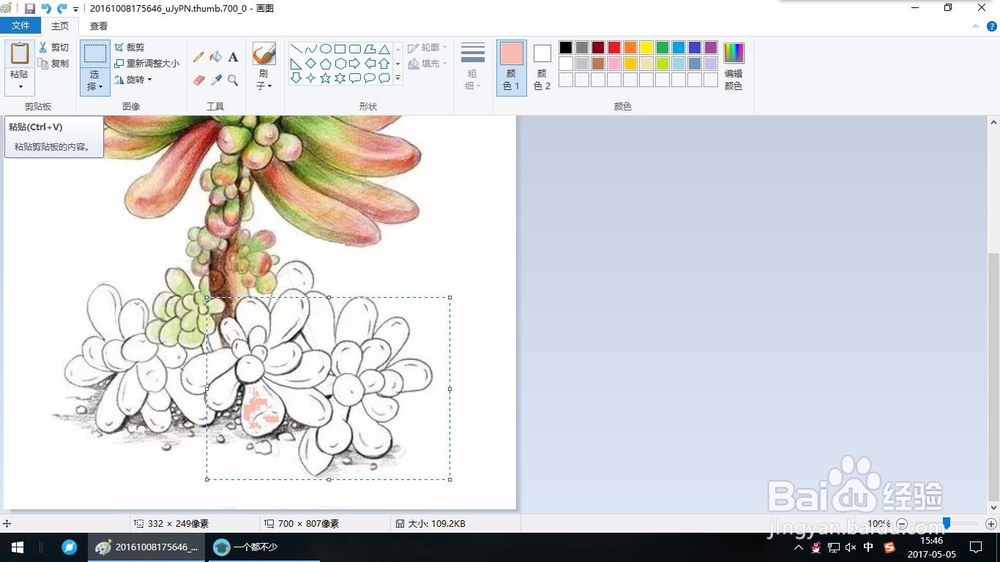Image resolution: width=1000 pixels, height=562 pixels.
Task: Open Resize (重新调整大小) dialog
Action: click(x=147, y=63)
